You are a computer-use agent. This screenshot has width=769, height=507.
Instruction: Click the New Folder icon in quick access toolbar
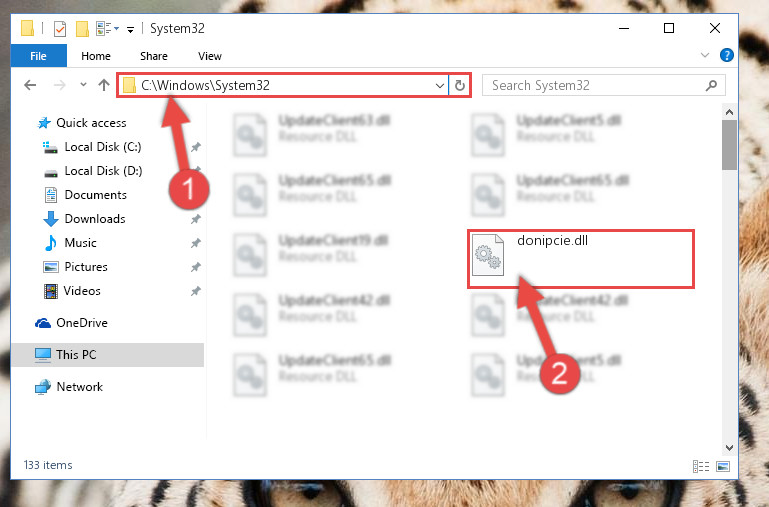pyautogui.click(x=82, y=29)
